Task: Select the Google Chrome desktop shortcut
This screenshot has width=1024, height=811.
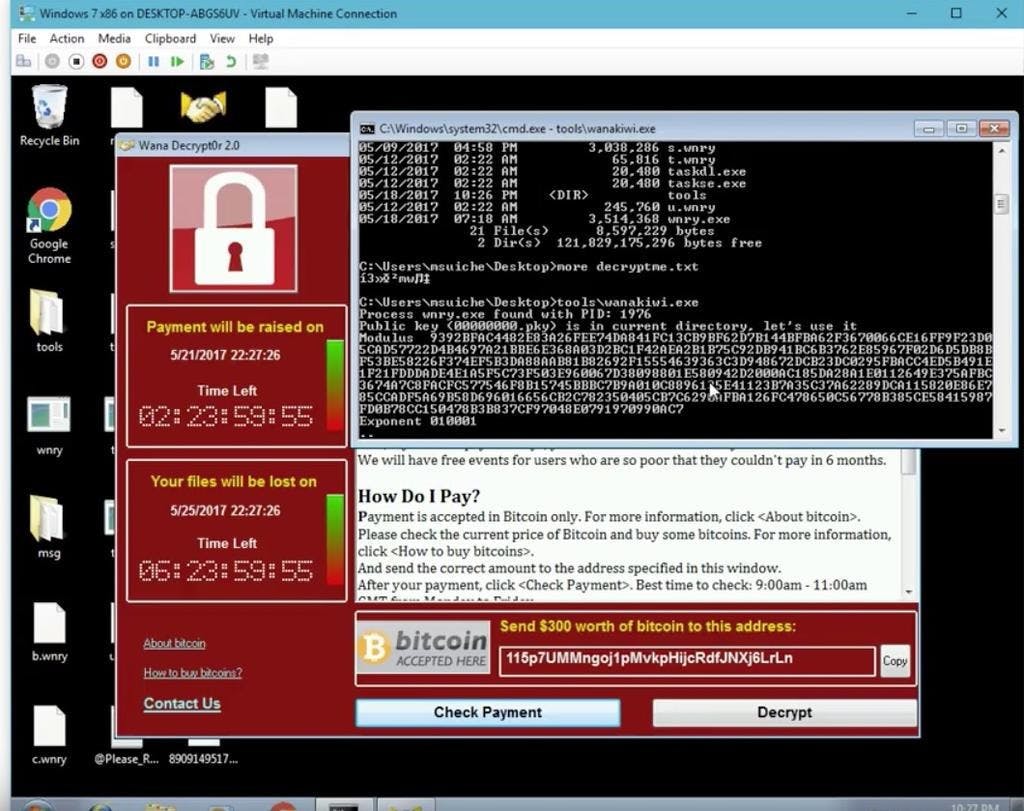Action: tap(49, 225)
